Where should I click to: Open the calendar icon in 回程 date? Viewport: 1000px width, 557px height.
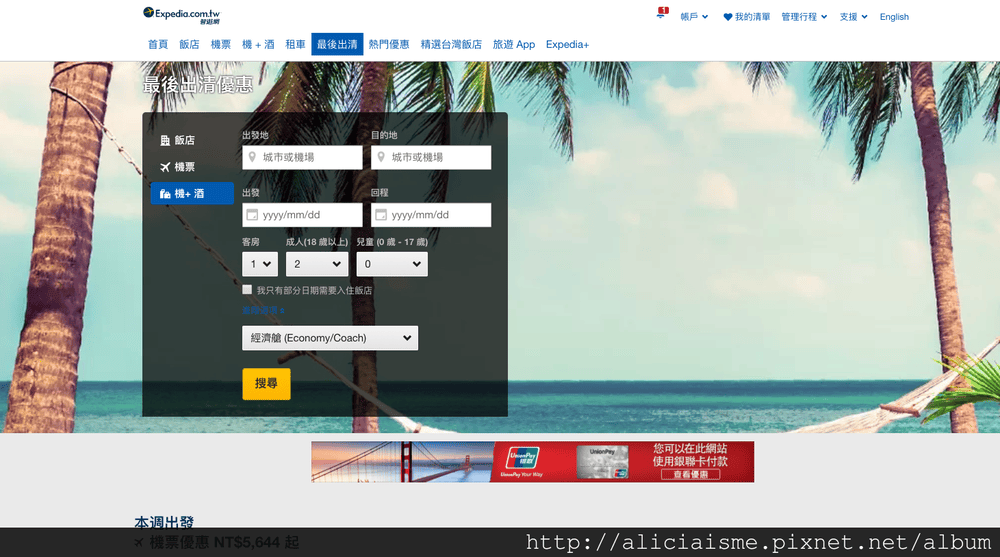[x=381, y=215]
